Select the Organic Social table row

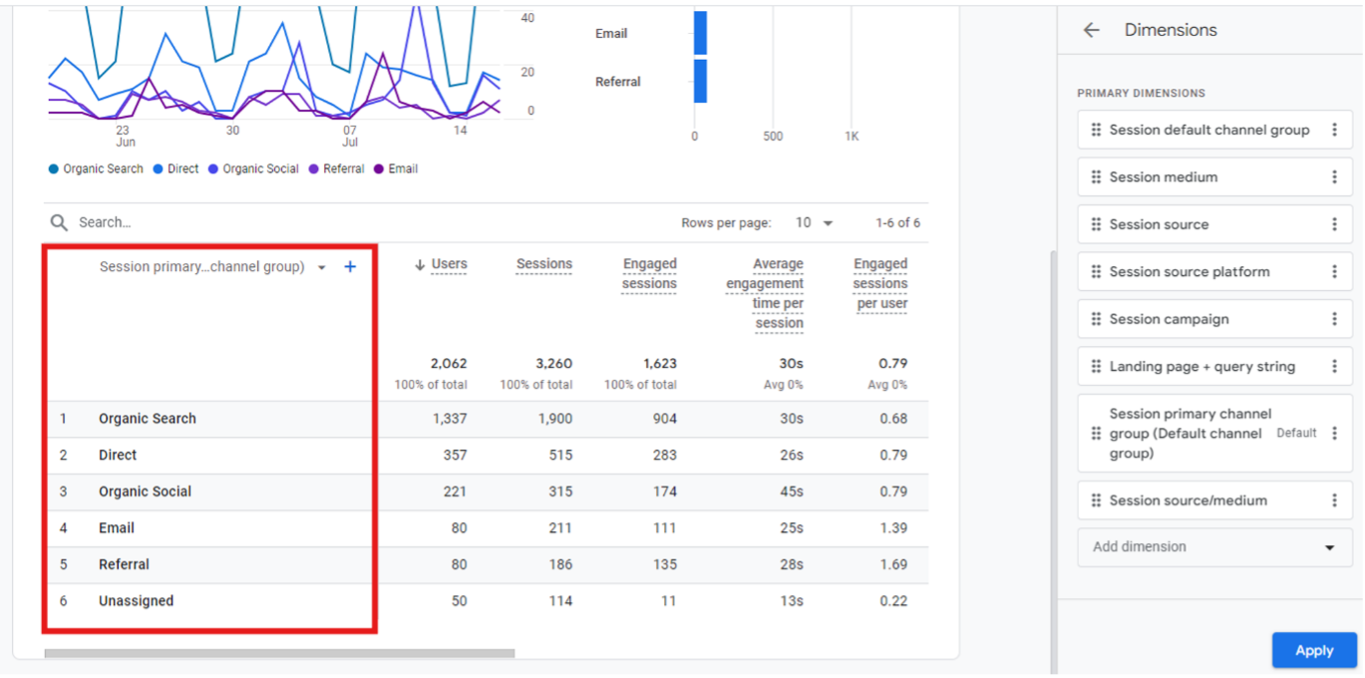[x=486, y=492]
